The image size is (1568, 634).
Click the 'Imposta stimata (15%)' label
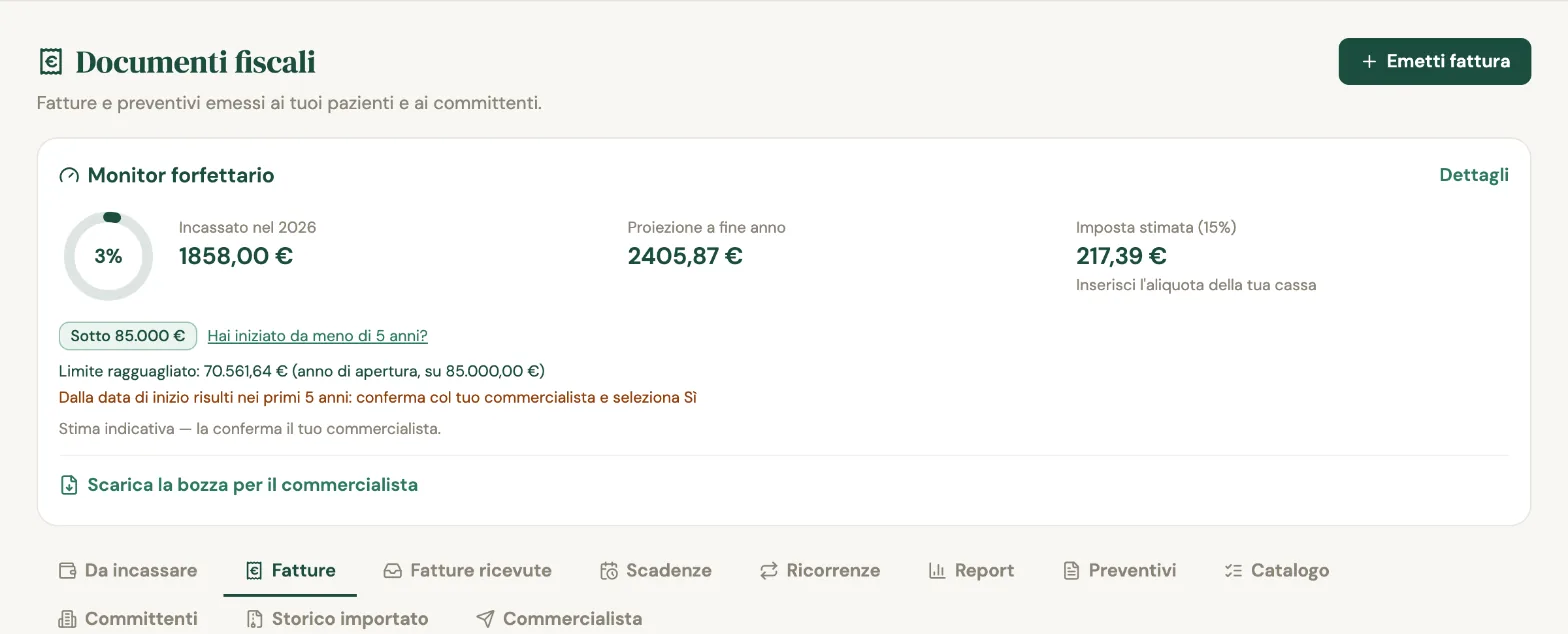(x=1156, y=228)
